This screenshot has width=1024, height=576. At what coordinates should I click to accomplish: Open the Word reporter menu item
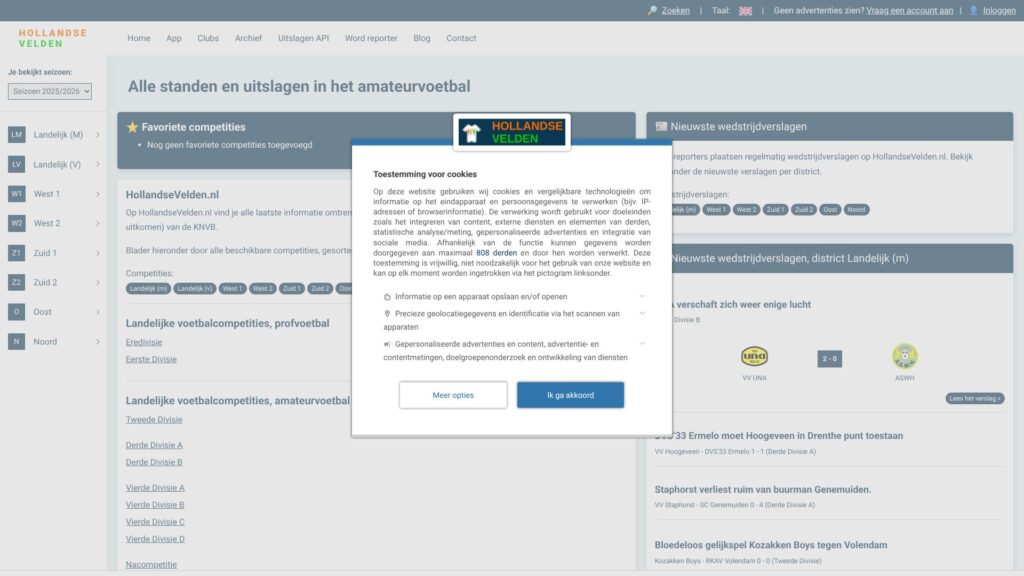point(371,38)
